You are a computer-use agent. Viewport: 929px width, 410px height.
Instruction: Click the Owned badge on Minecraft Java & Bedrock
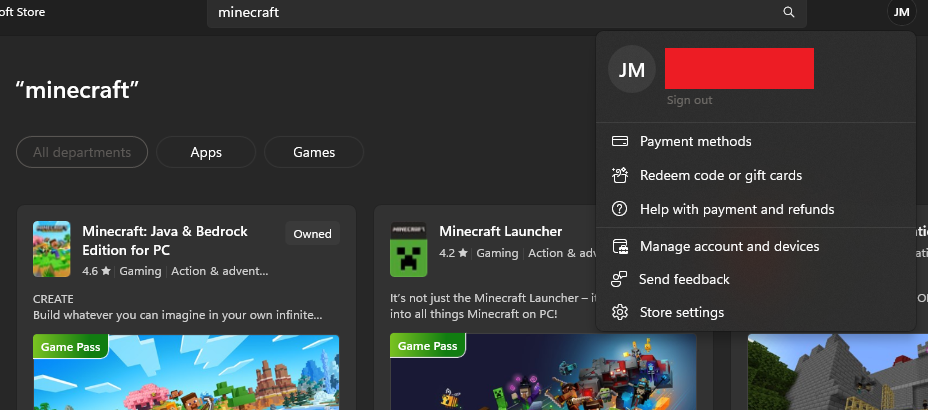pyautogui.click(x=312, y=233)
